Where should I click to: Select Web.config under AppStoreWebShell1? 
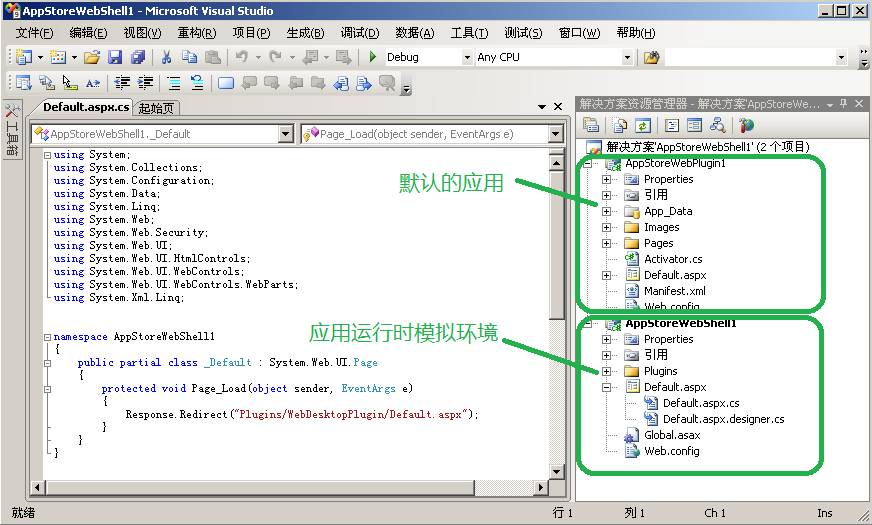point(671,451)
